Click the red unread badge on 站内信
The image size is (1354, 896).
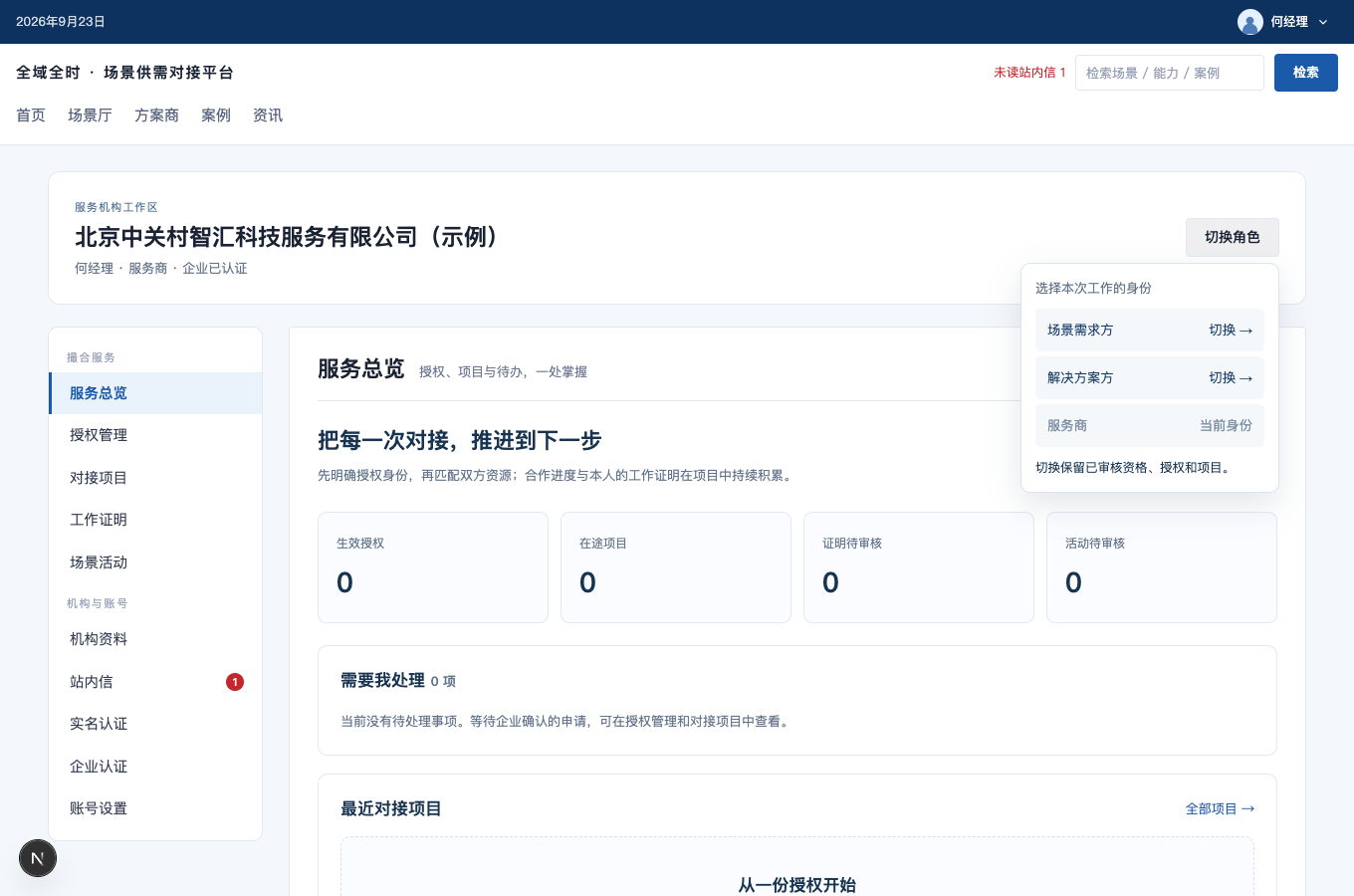click(235, 682)
